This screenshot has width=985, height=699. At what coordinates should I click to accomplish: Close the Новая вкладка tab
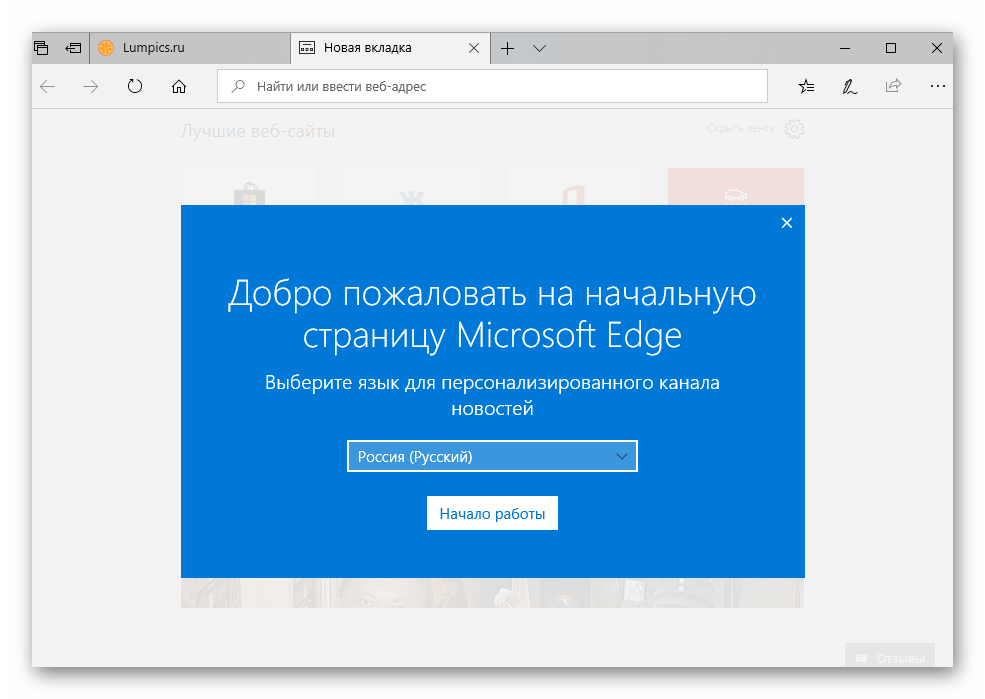coord(473,48)
